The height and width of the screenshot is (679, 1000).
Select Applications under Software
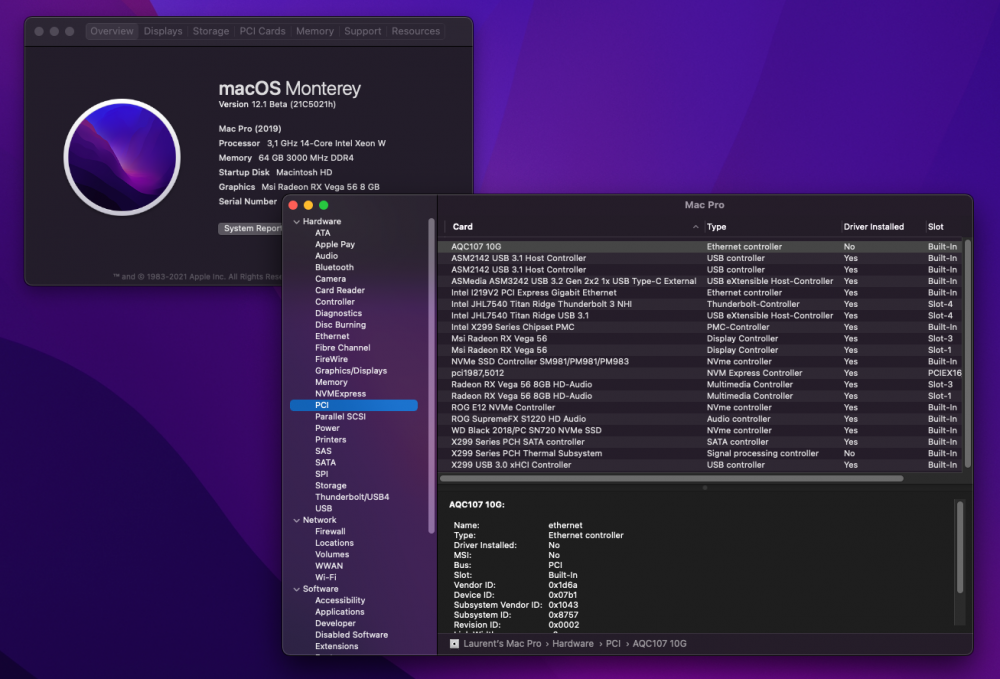pyautogui.click(x=340, y=612)
